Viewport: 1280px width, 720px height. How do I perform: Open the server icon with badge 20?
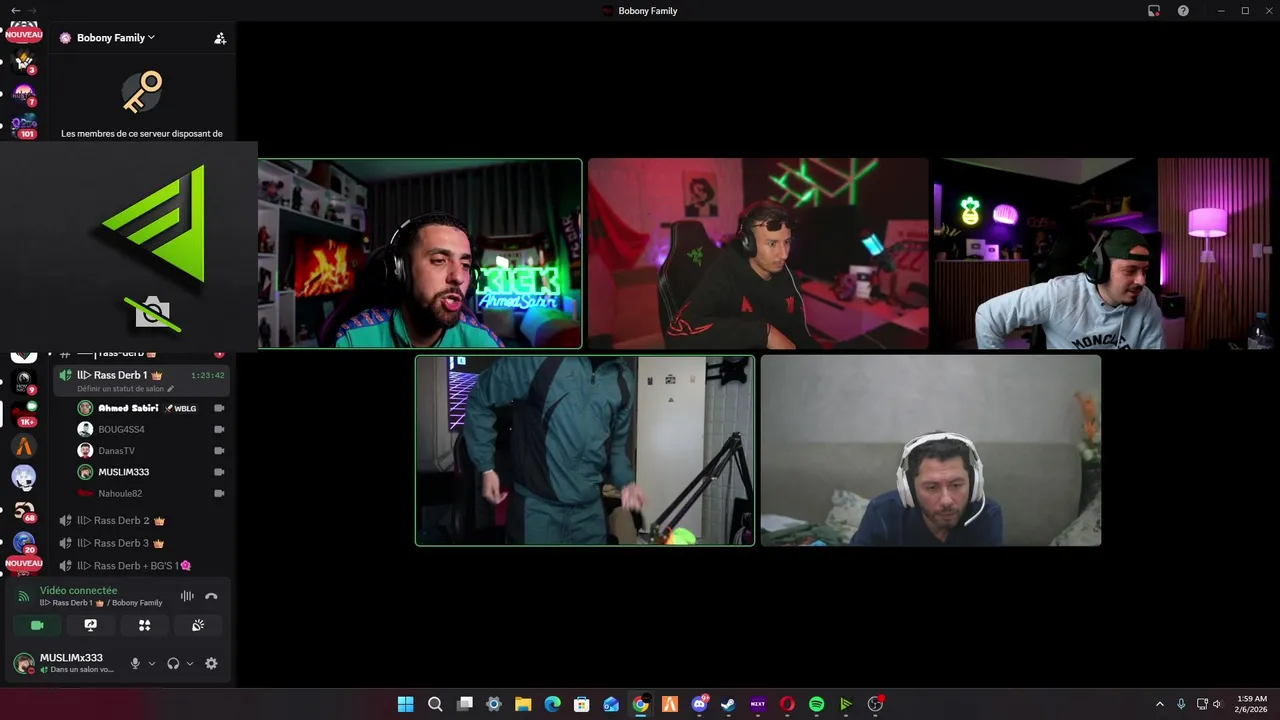pyautogui.click(x=24, y=542)
